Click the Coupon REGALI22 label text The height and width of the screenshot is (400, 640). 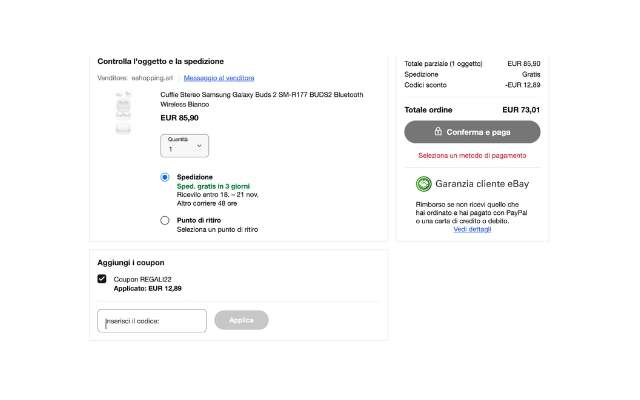point(144,279)
